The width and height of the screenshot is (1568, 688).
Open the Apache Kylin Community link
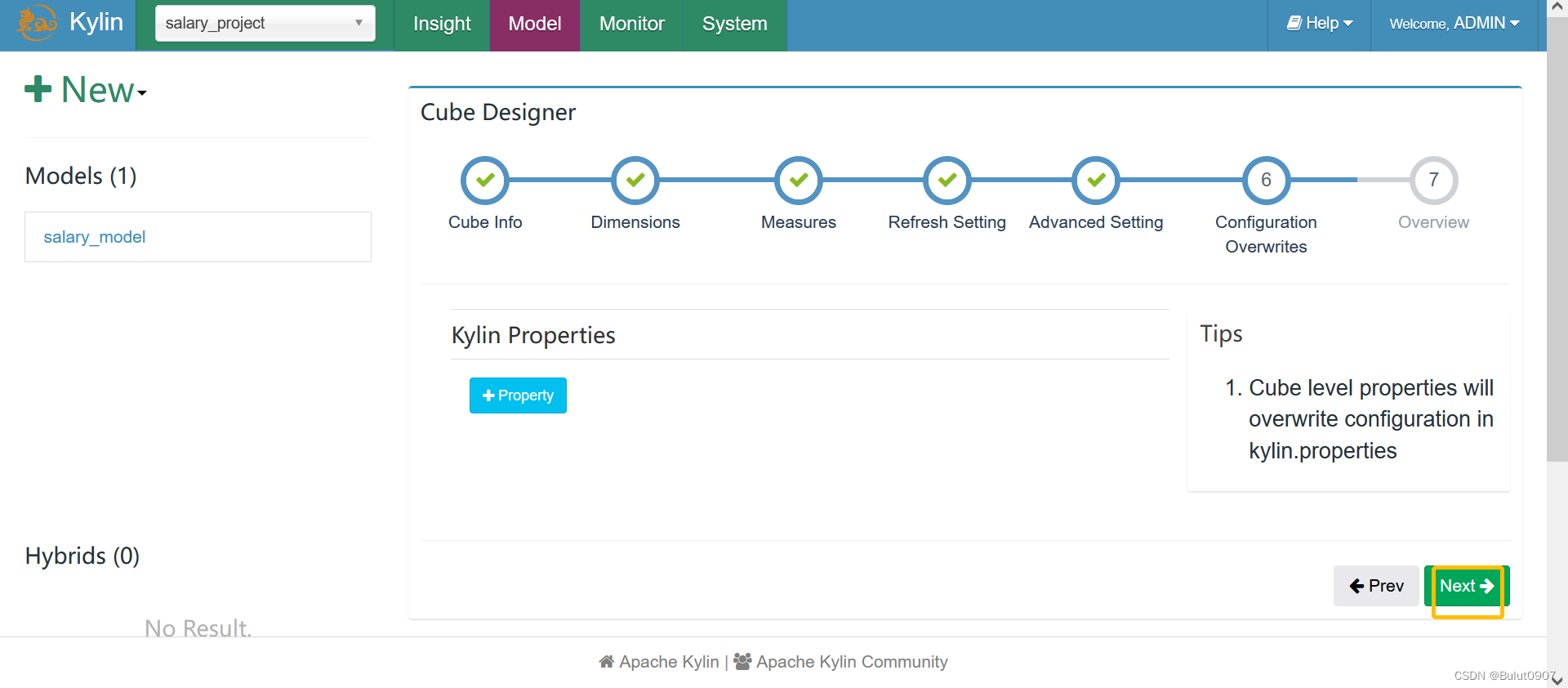852,662
